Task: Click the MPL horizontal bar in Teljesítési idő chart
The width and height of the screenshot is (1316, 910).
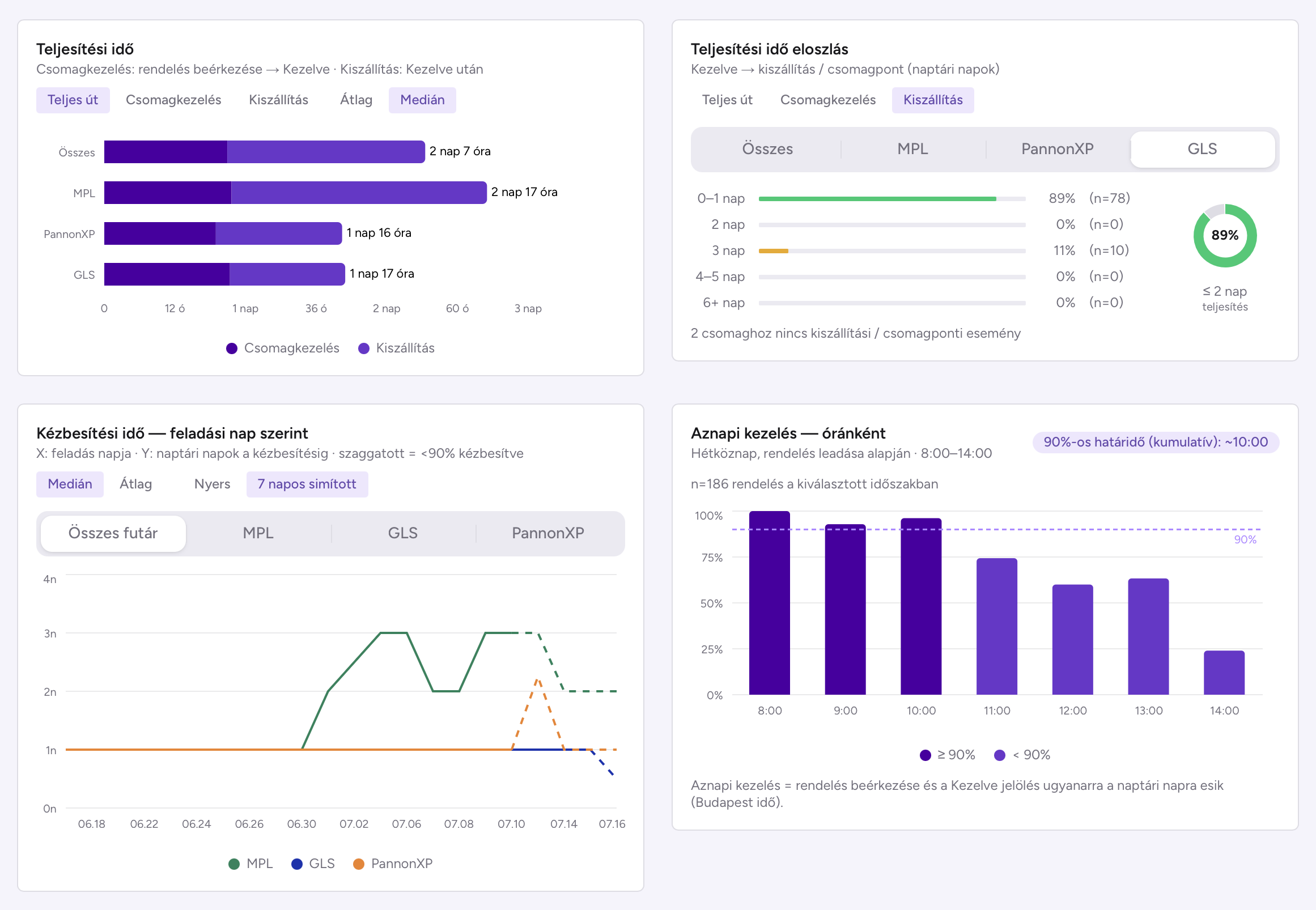Action: point(295,193)
